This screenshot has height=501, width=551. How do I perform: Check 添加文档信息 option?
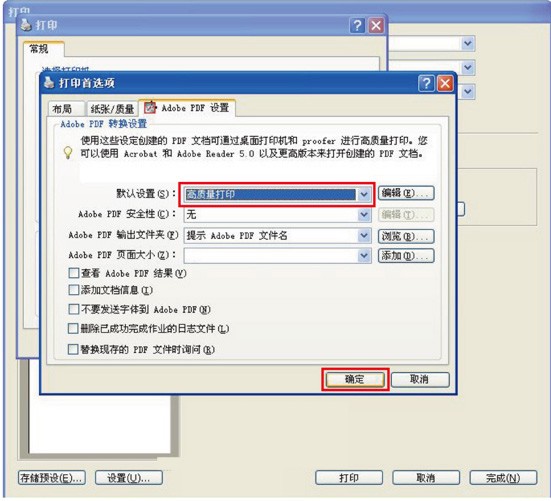click(x=73, y=290)
